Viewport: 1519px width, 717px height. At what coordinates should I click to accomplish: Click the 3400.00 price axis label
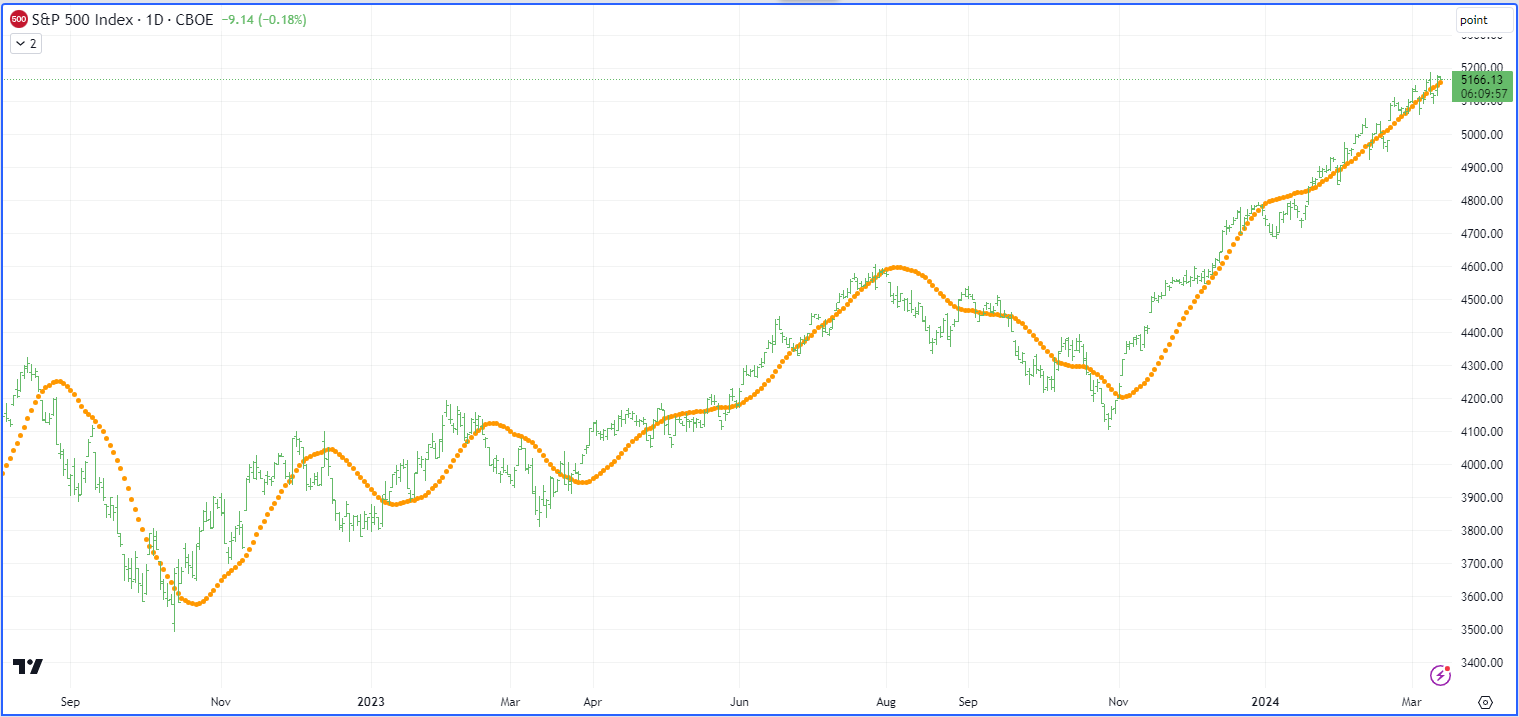tap(1483, 663)
